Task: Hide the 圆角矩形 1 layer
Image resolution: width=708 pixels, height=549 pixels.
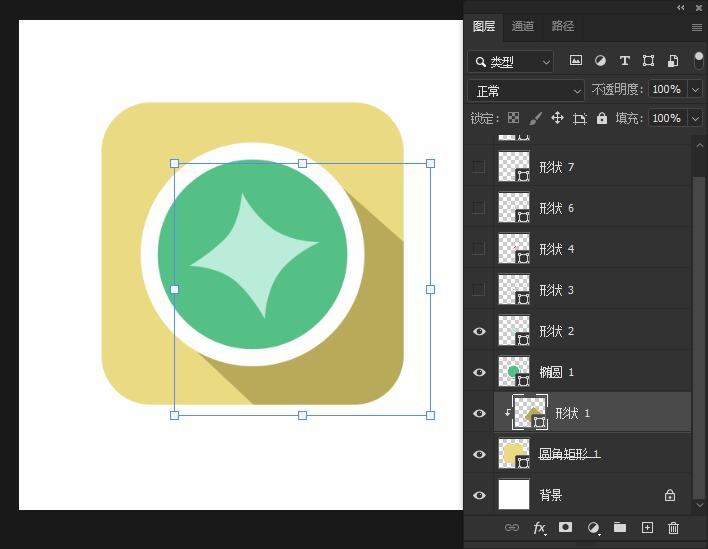Action: pos(479,454)
